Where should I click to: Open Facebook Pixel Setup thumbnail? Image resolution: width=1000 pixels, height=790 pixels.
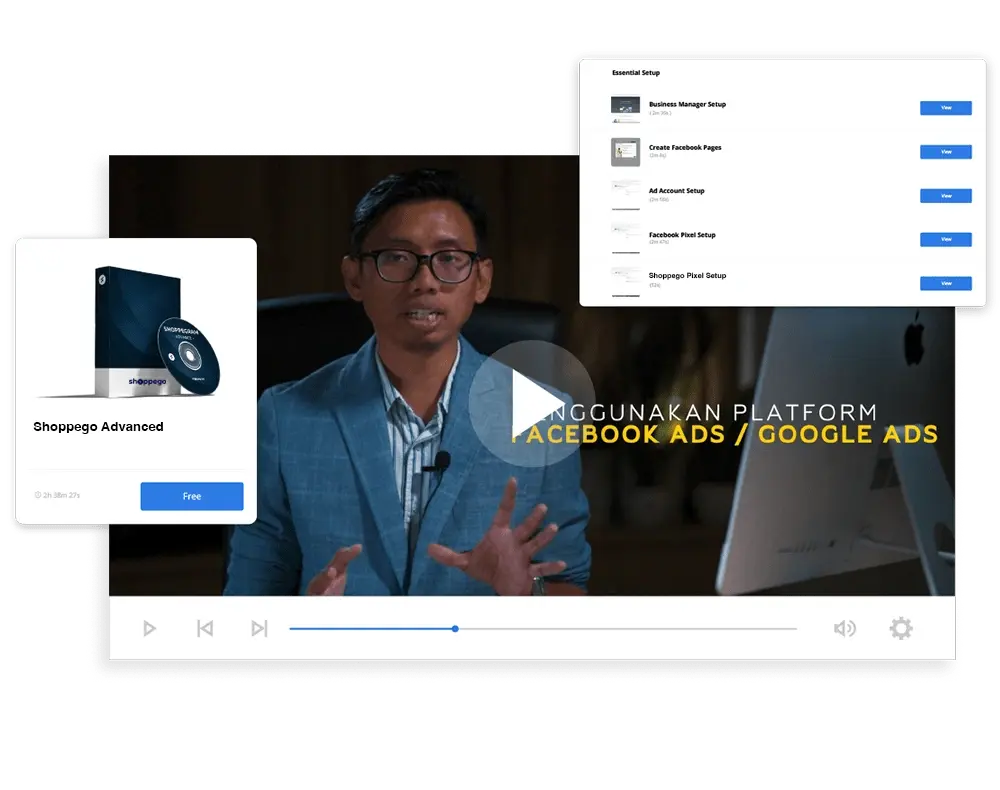coord(626,238)
